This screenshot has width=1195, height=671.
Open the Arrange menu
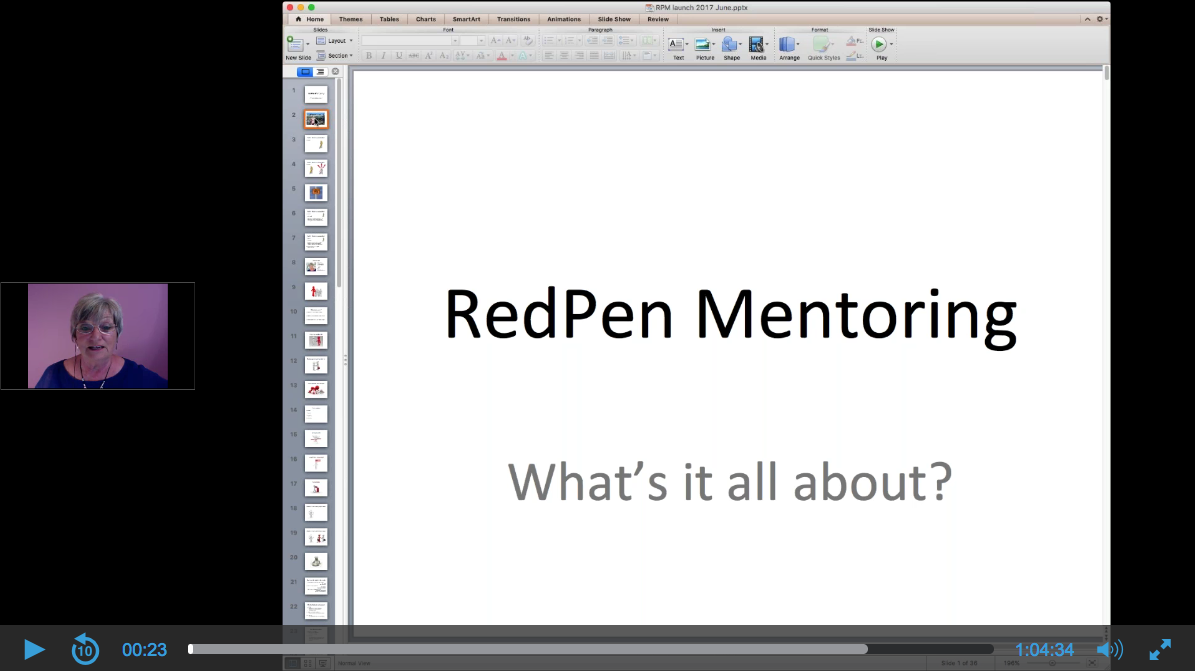(790, 47)
